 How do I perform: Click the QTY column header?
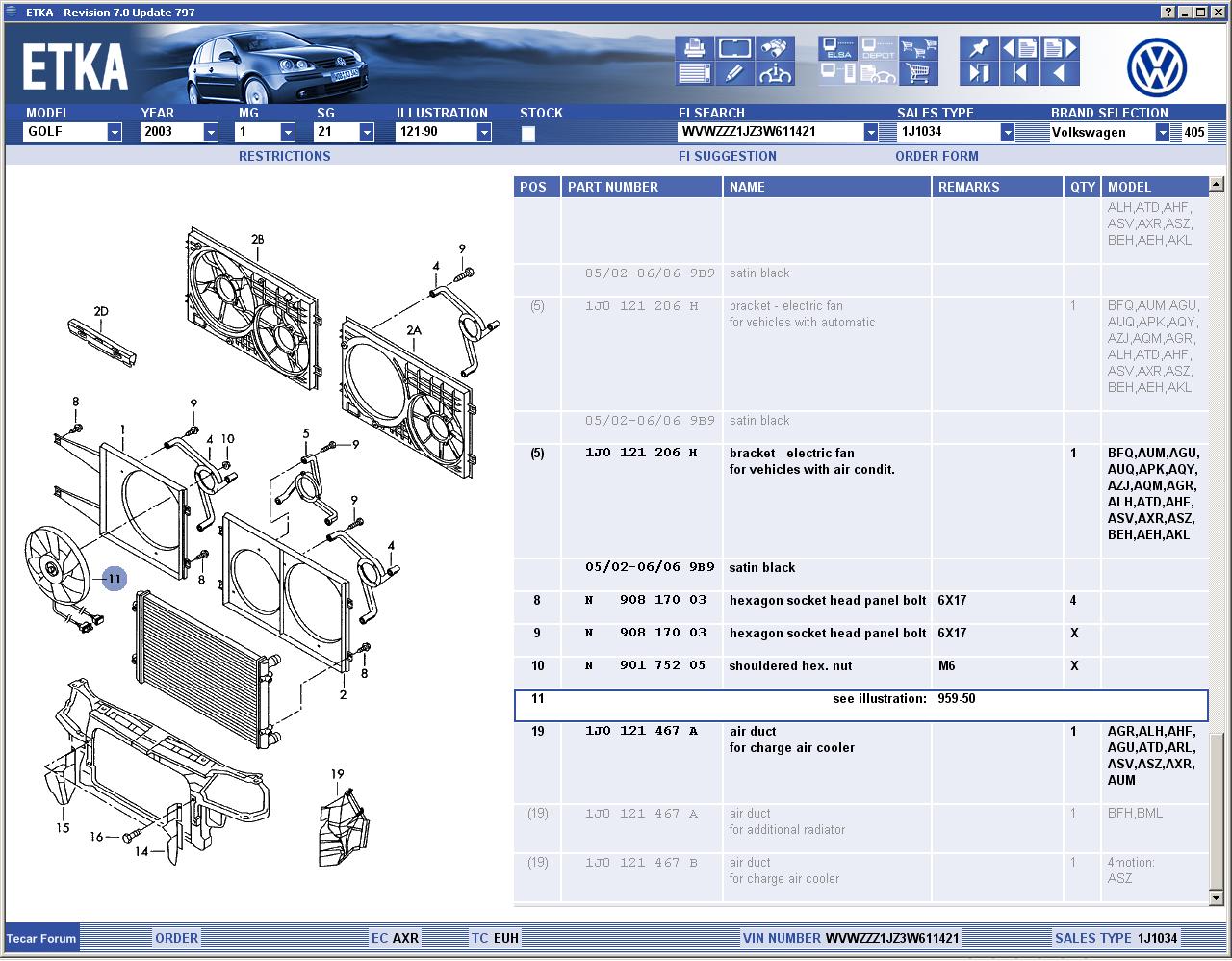click(x=1083, y=187)
